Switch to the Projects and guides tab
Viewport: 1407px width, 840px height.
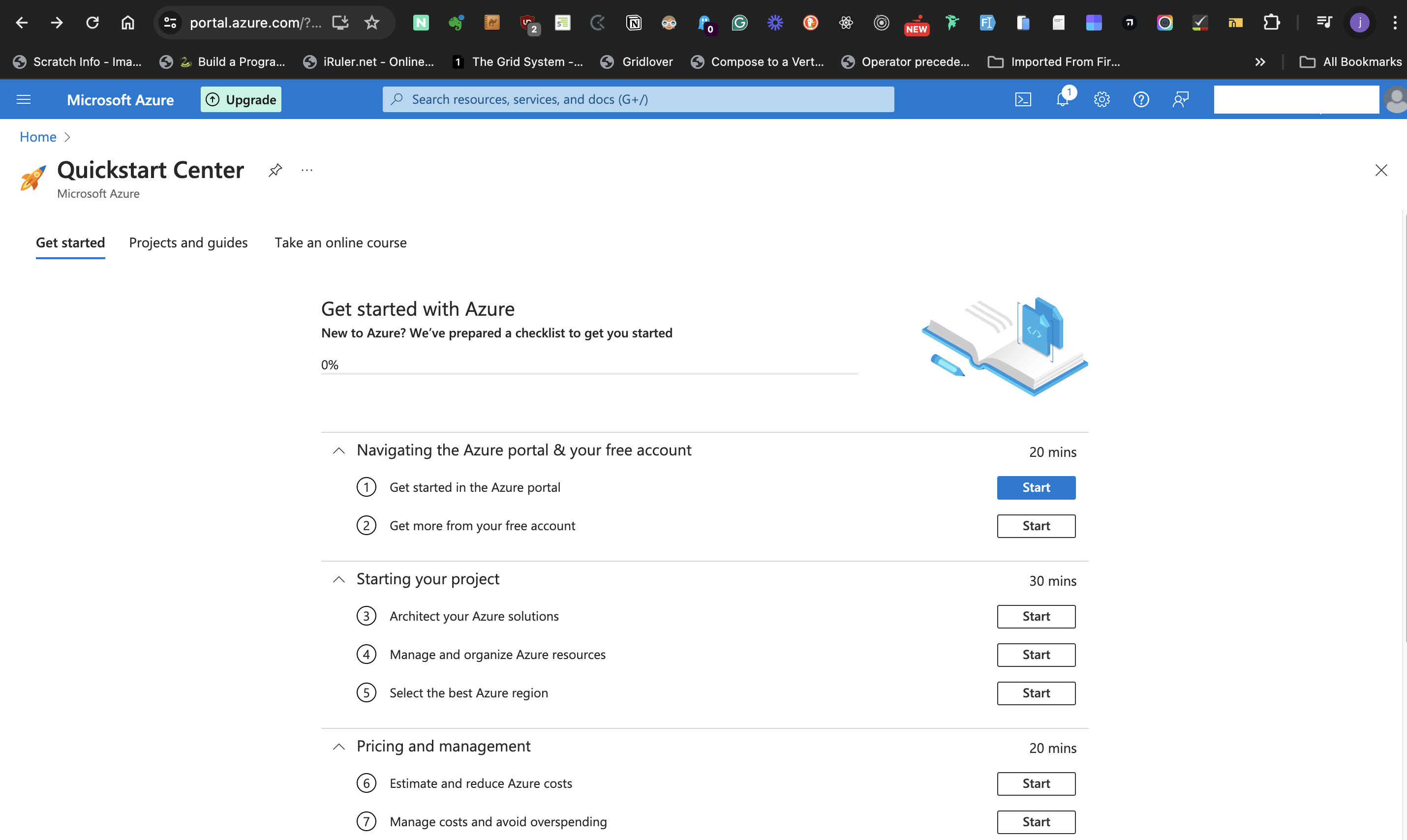(188, 242)
